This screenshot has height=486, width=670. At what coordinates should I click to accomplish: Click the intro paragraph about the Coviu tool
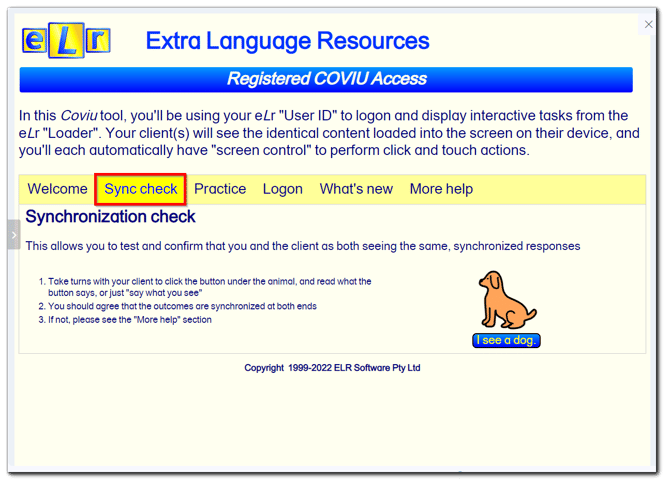coord(323,132)
